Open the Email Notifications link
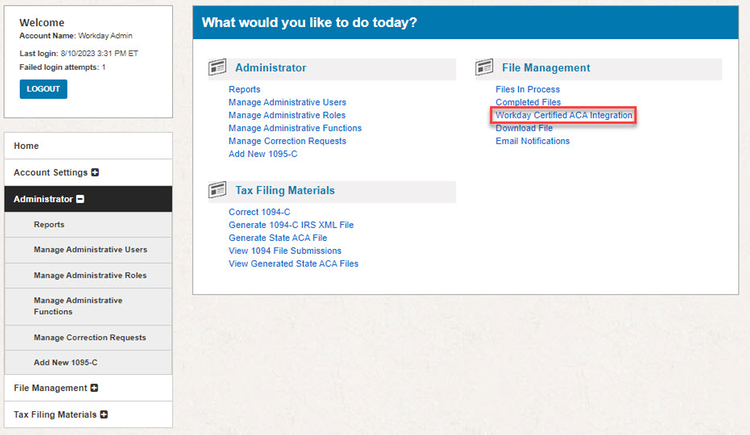750x435 pixels. coord(532,141)
